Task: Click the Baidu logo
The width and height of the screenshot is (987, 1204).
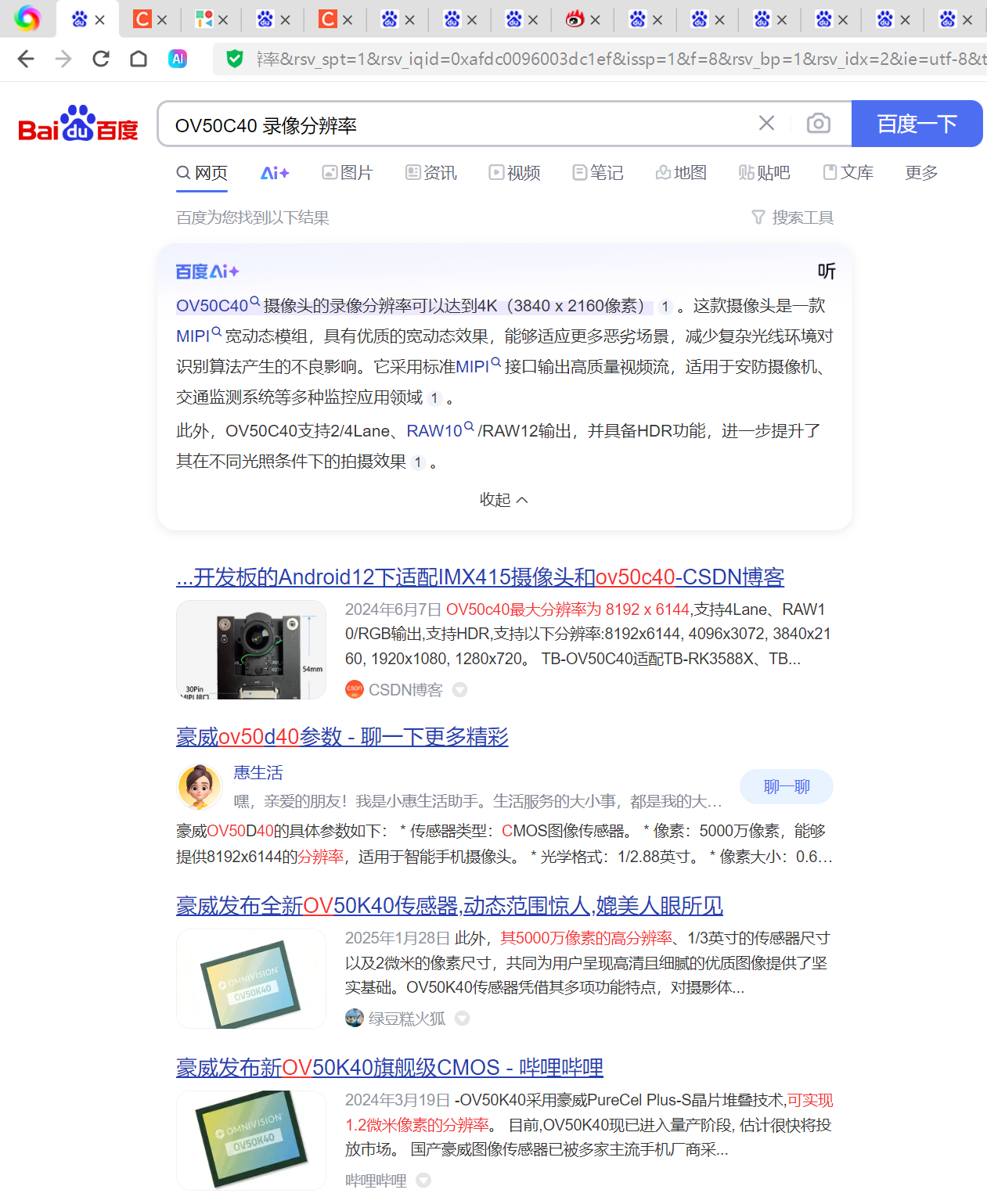Action: [x=78, y=124]
